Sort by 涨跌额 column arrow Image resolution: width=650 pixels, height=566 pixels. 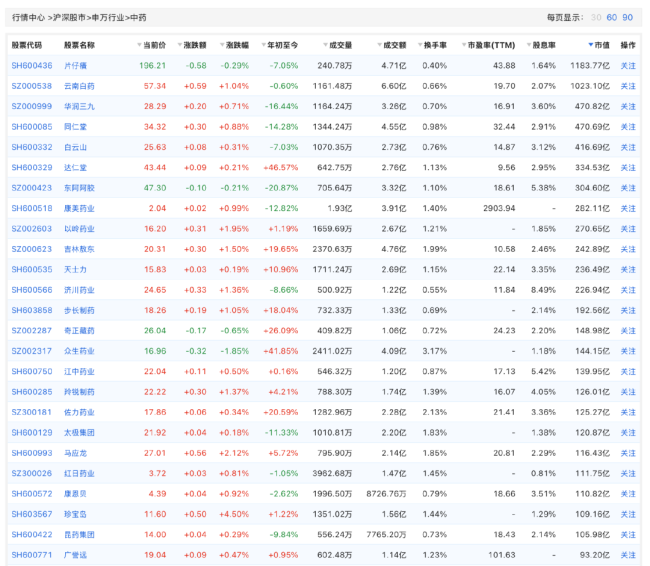click(180, 46)
